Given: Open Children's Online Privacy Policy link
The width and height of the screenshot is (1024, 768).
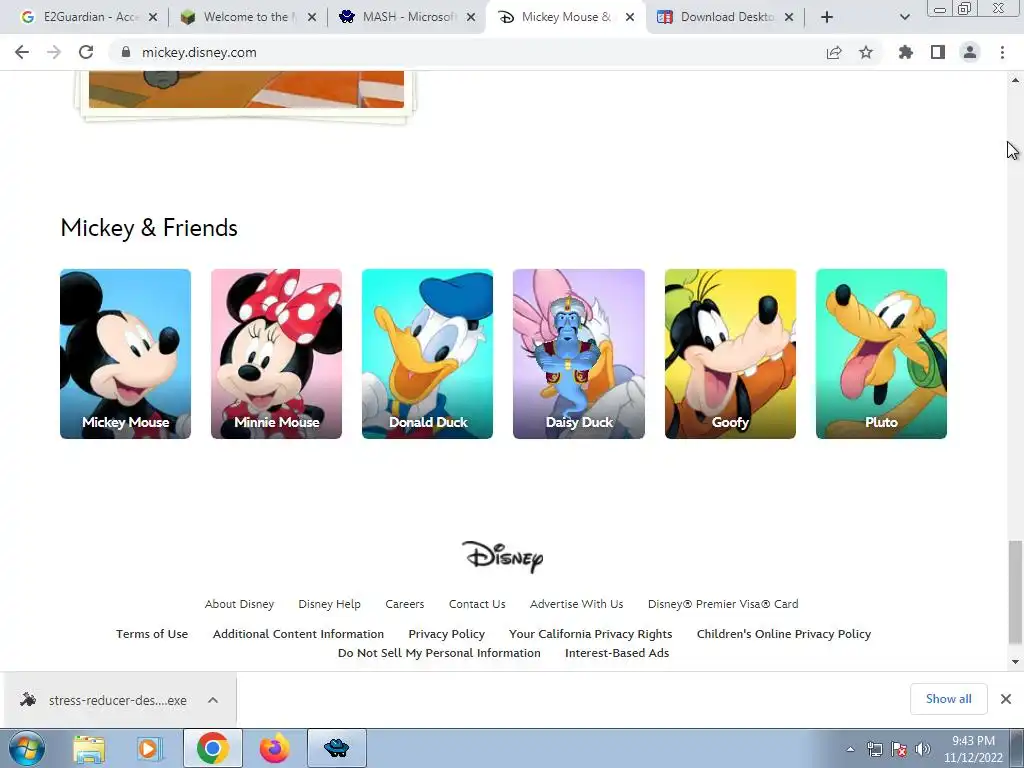Looking at the screenshot, I should tap(784, 633).
